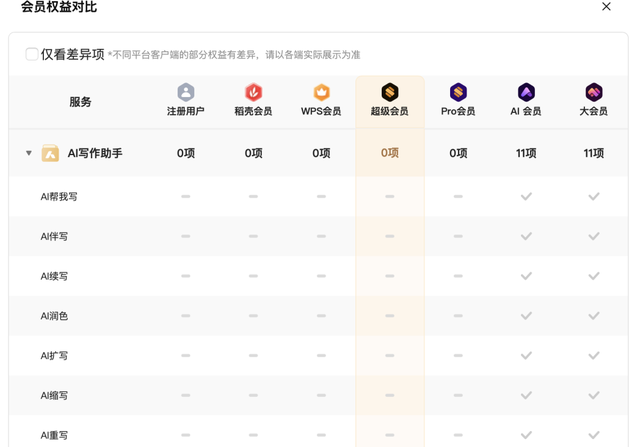Click the AI写作助手 folder icon
640x447 pixels.
pyautogui.click(x=50, y=154)
